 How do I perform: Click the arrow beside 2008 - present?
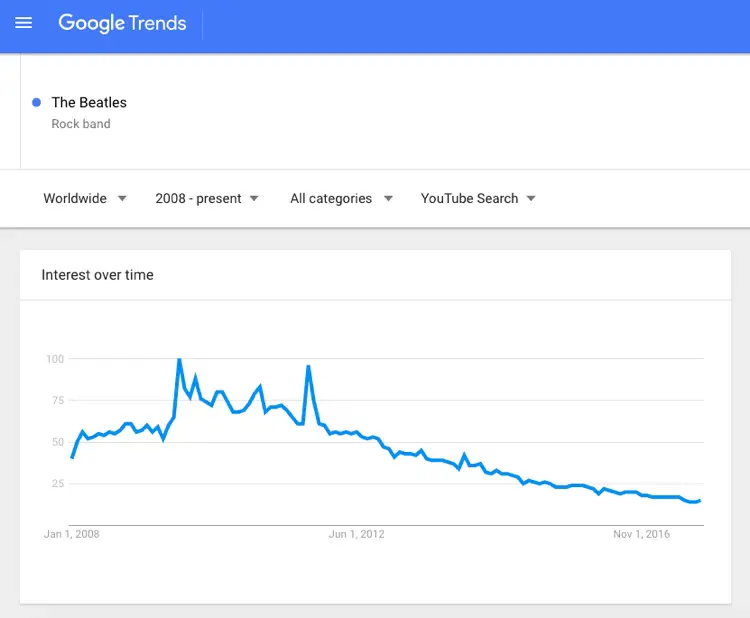tap(254, 199)
